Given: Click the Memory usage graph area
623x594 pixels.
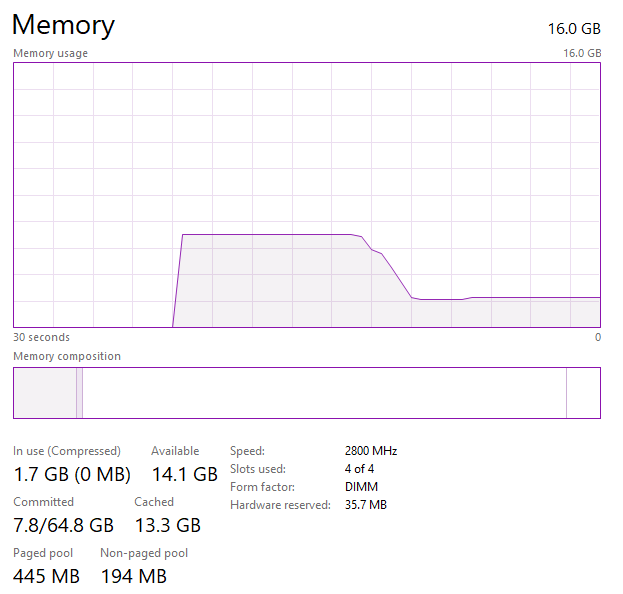Looking at the screenshot, I should 306,195.
